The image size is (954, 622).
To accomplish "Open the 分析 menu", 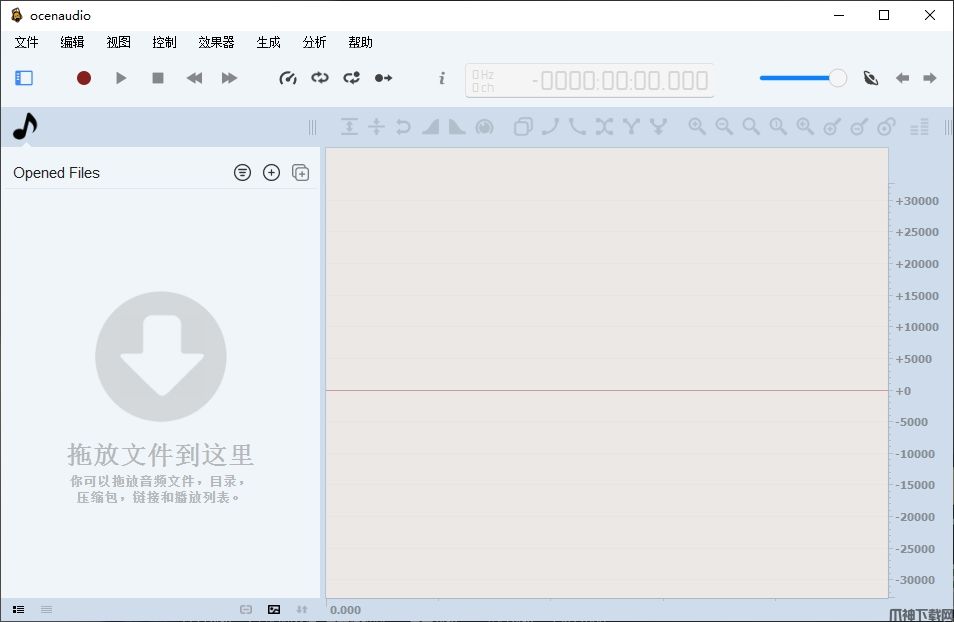I will click(x=314, y=42).
